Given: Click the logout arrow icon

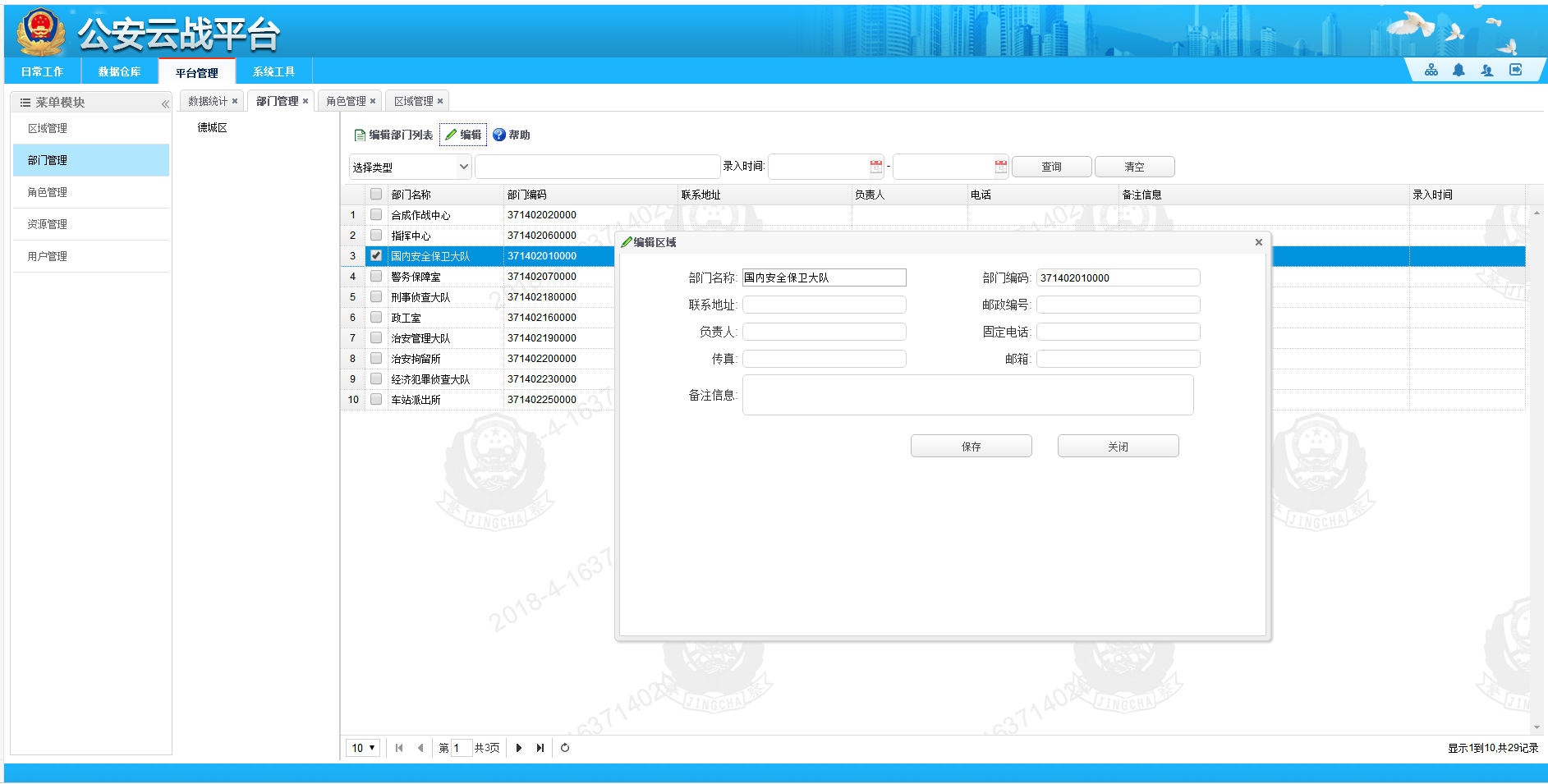Looking at the screenshot, I should tap(1516, 71).
